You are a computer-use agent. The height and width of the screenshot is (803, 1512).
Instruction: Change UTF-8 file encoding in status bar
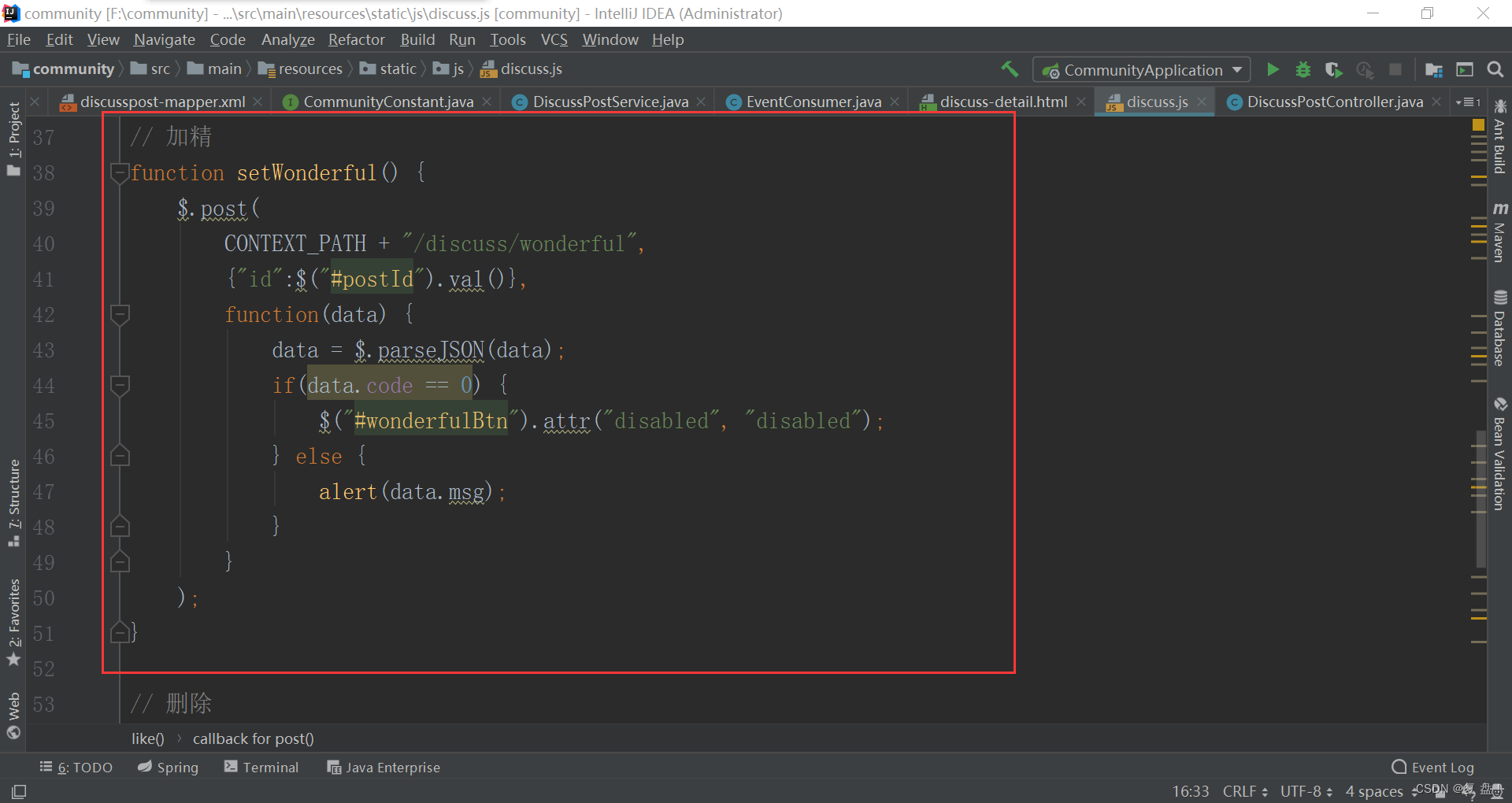[1306, 791]
